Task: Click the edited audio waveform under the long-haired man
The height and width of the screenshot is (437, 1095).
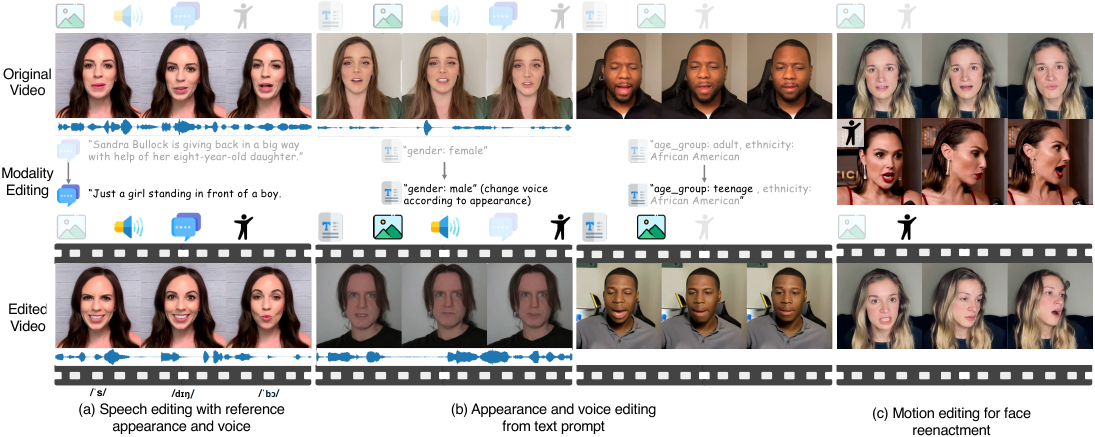Action: point(444,357)
